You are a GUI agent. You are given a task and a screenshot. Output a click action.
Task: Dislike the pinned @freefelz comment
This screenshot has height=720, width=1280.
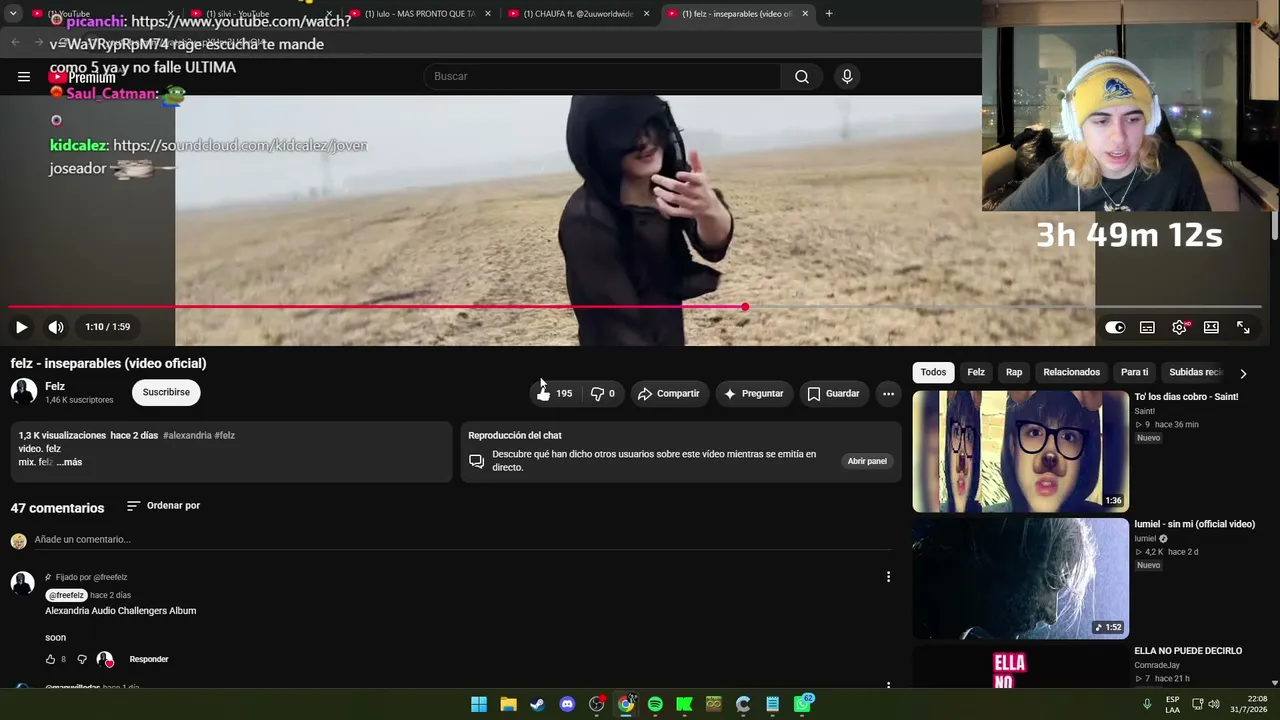click(x=82, y=659)
